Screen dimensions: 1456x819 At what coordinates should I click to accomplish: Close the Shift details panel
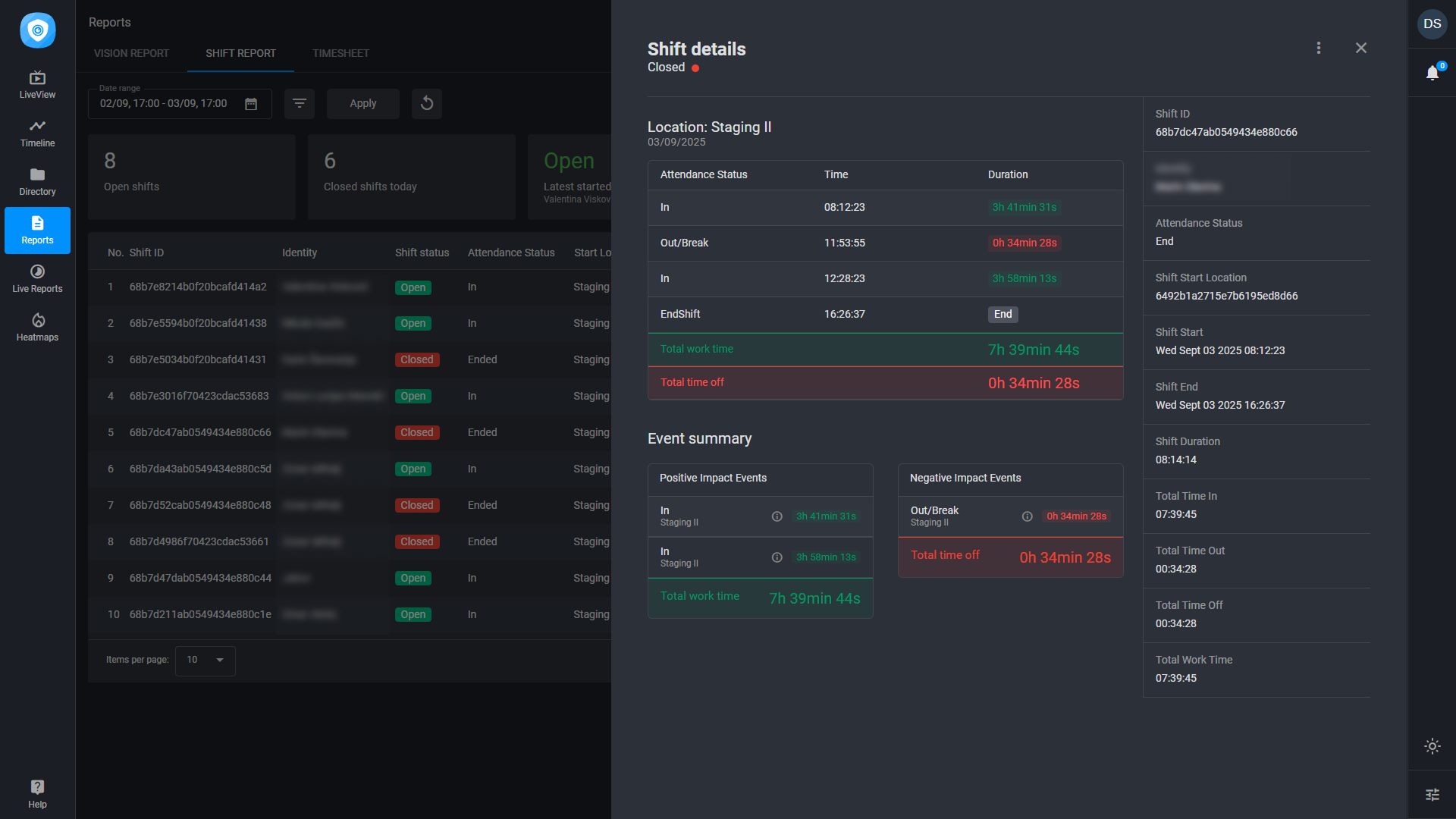click(1361, 48)
